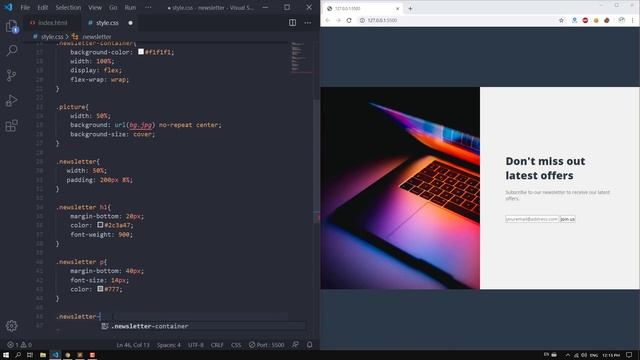This screenshot has height=360, width=640.
Task: Open the Selection menu
Action: [x=68, y=7]
